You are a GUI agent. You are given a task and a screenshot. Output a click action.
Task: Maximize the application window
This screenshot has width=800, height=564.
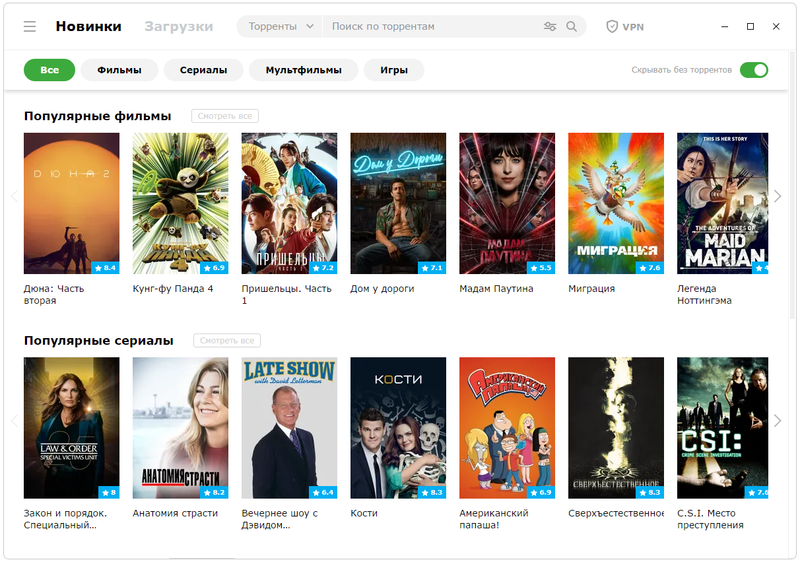pos(750,27)
